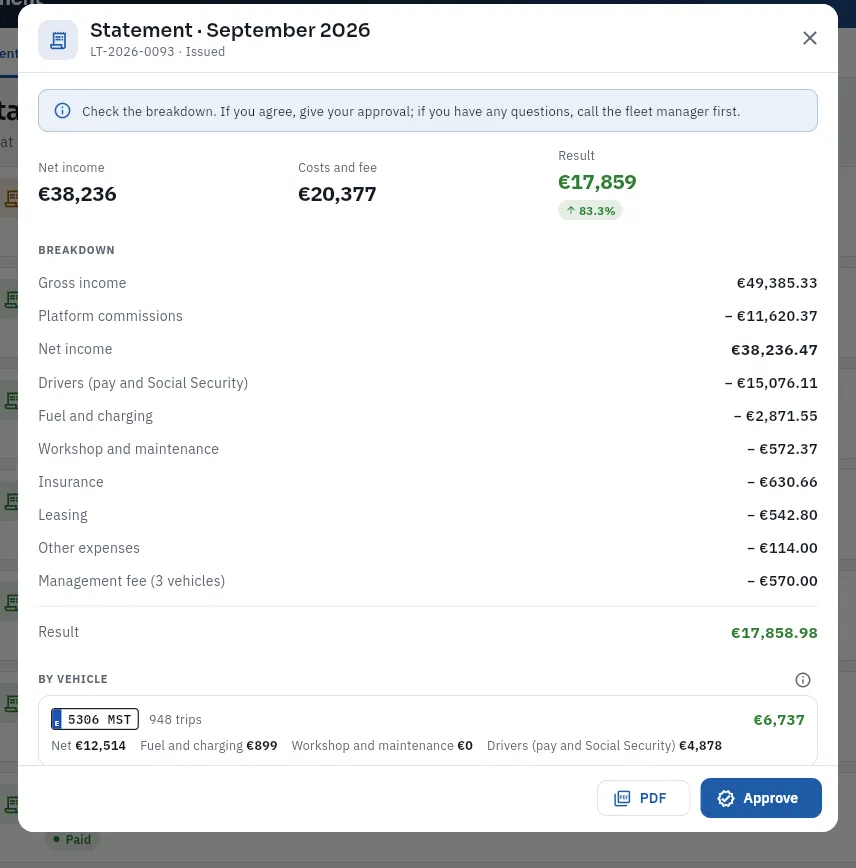
Task: Click the statement document icon in header
Action: (x=58, y=40)
